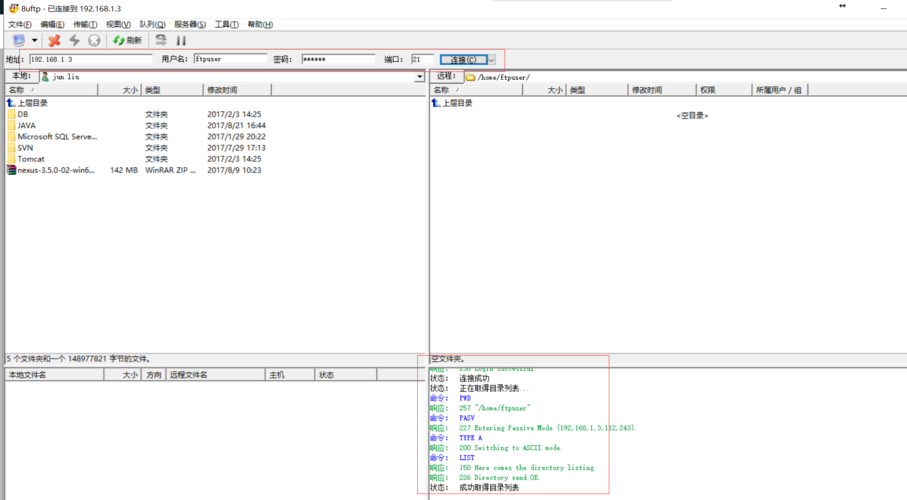
Task: Sort remote files by 修改时间 column
Action: pyautogui.click(x=662, y=90)
